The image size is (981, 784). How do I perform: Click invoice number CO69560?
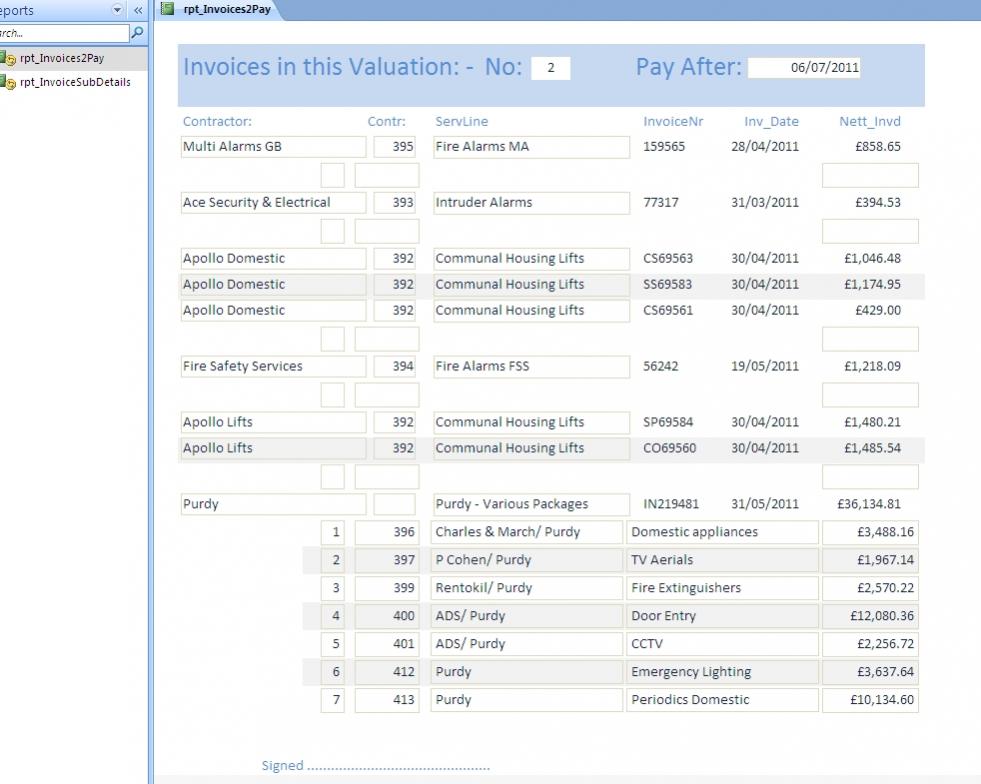coord(669,448)
